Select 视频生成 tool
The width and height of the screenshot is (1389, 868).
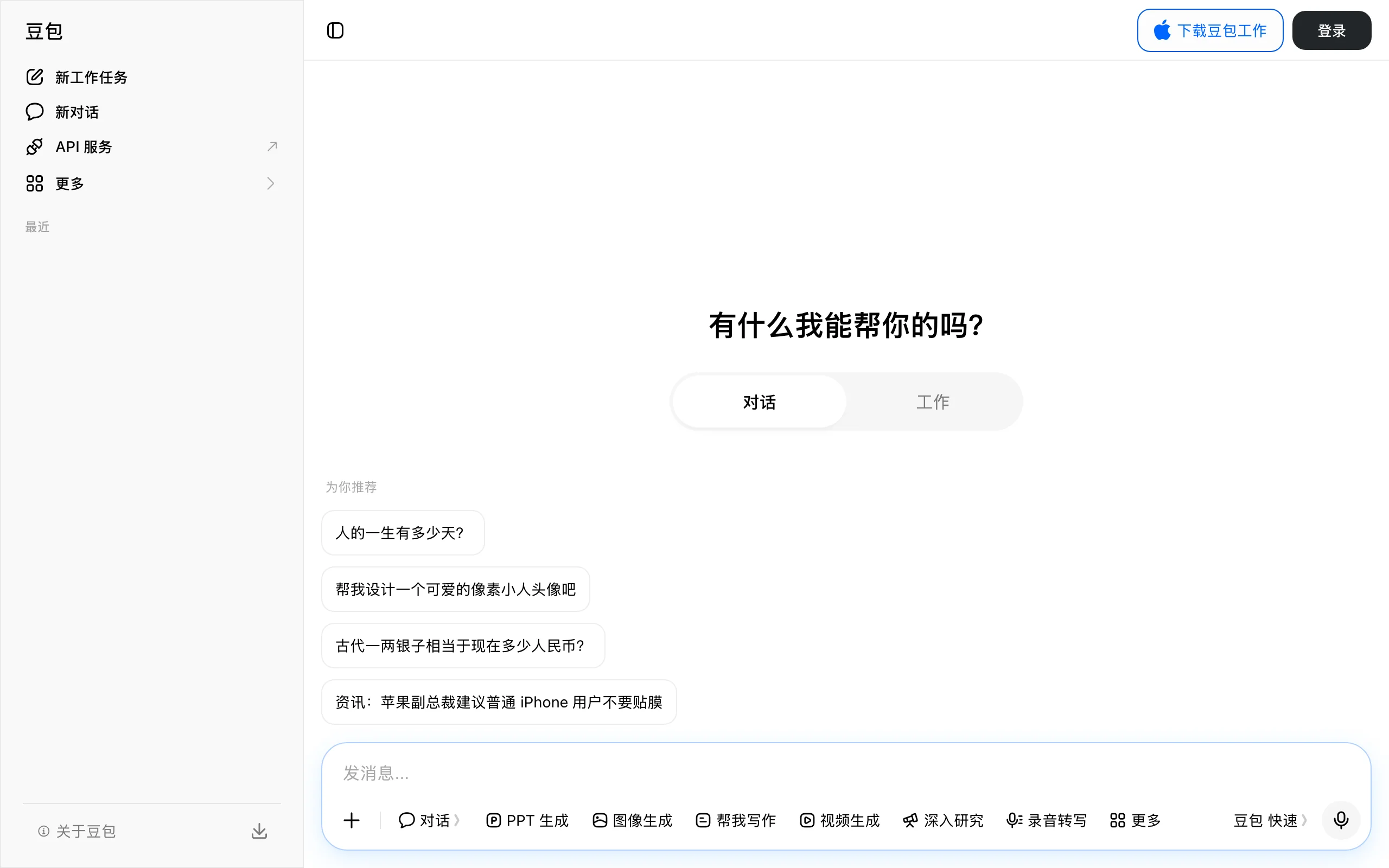[x=839, y=820]
